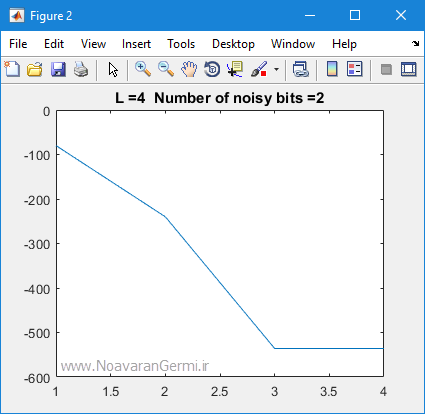Open the File menu

pyautogui.click(x=18, y=44)
